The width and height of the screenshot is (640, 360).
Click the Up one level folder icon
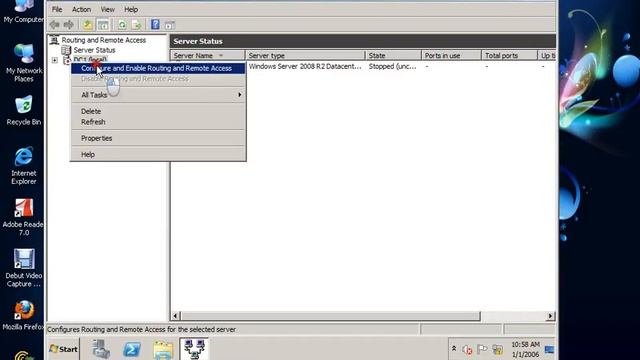point(87,25)
